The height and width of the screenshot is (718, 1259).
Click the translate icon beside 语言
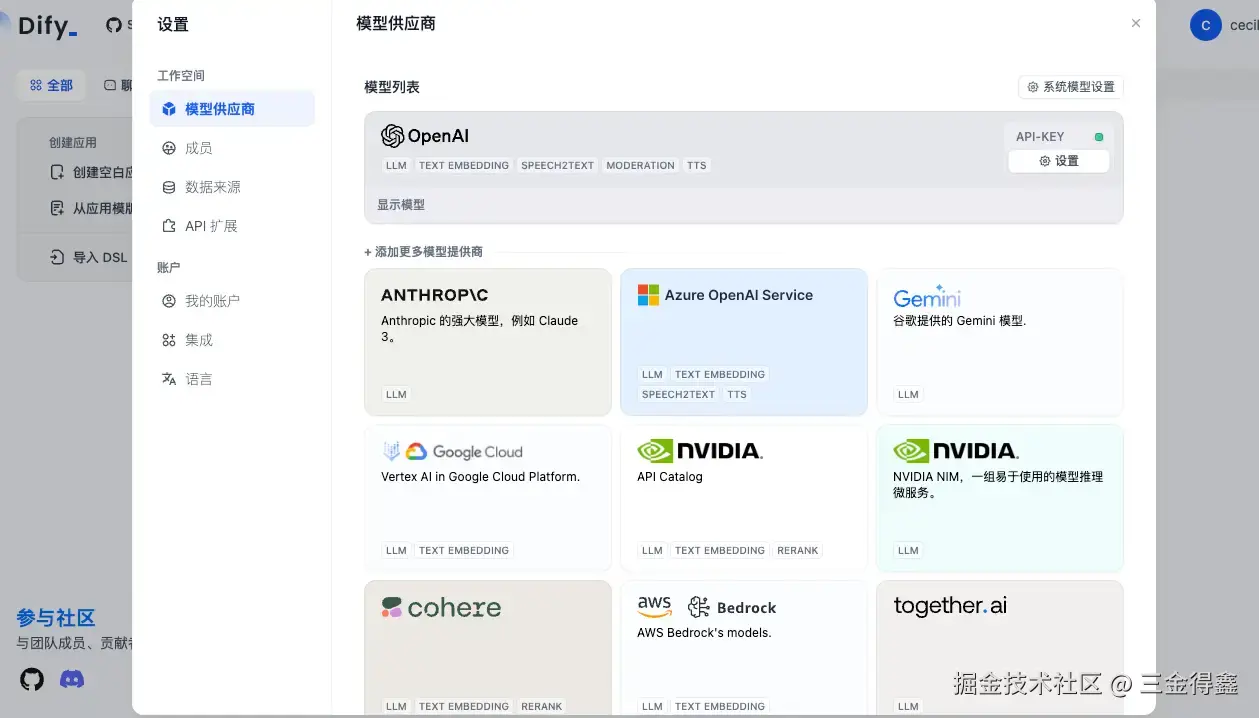[168, 379]
